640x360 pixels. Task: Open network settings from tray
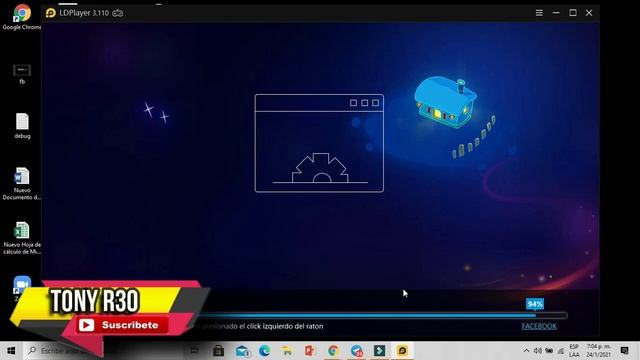pos(561,351)
